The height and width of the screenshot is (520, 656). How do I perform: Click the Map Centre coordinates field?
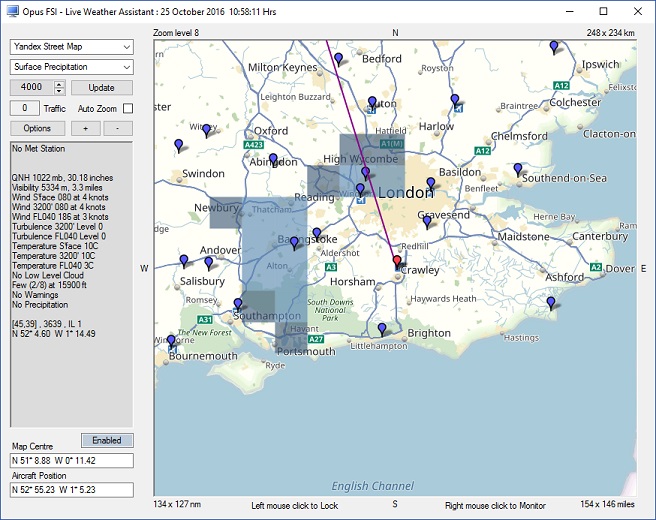pyautogui.click(x=72, y=461)
